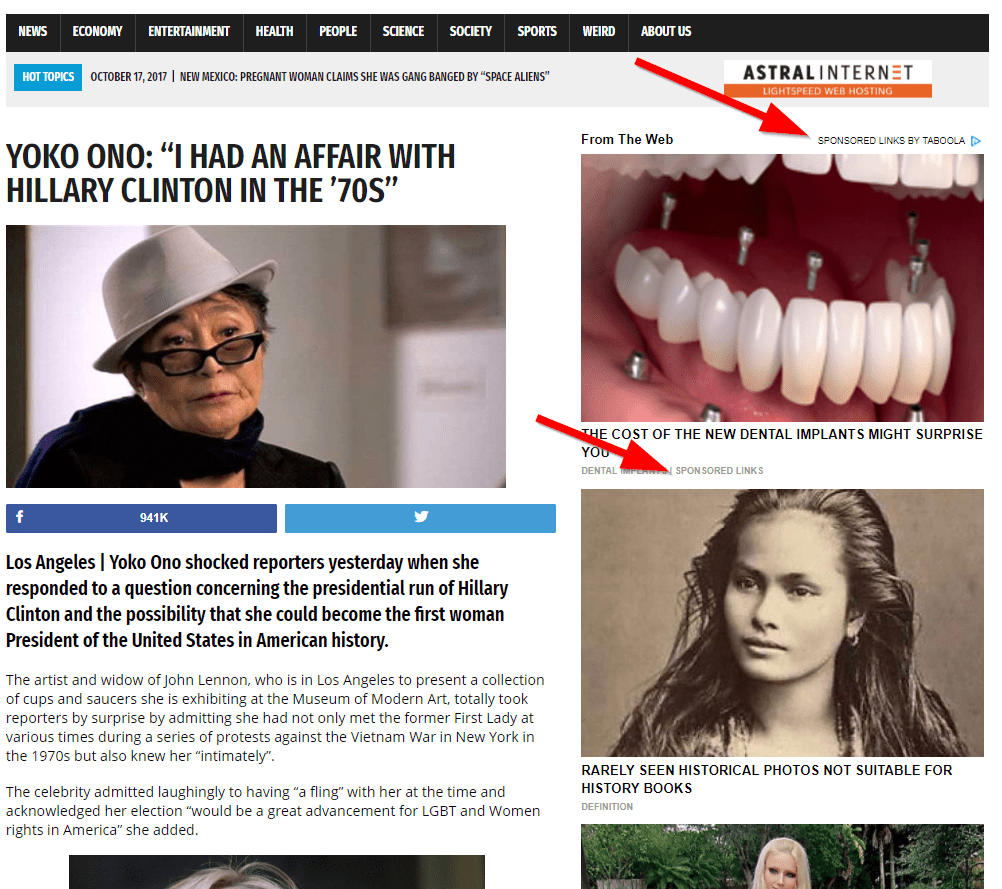Go to the Economy section
Image resolution: width=1002 pixels, height=889 pixels.
click(97, 31)
